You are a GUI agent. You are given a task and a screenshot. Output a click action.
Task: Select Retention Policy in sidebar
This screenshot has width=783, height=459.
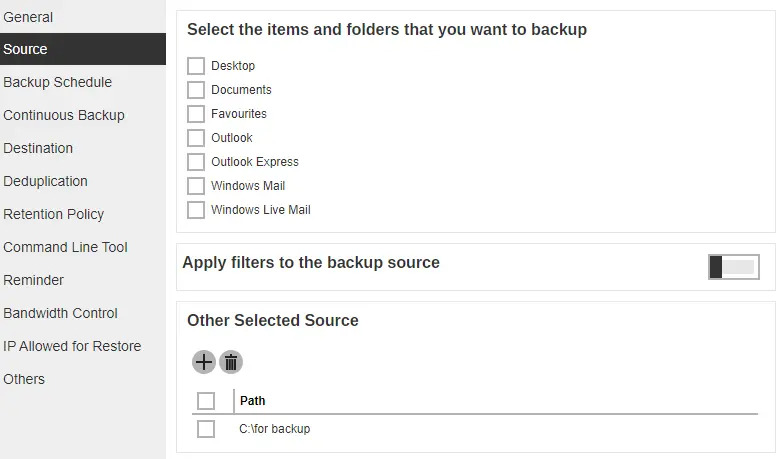click(53, 214)
